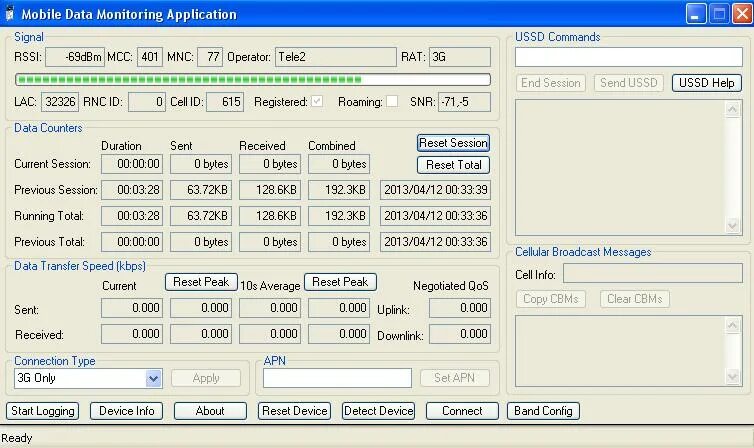Click the Cellular Broadcast list scroll up arrow
The height and width of the screenshot is (448, 754).
tap(732, 326)
